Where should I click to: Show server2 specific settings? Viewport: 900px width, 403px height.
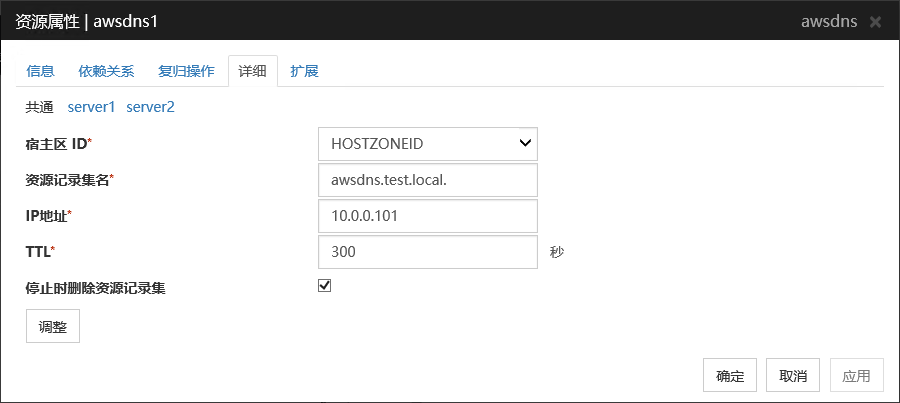tap(150, 106)
